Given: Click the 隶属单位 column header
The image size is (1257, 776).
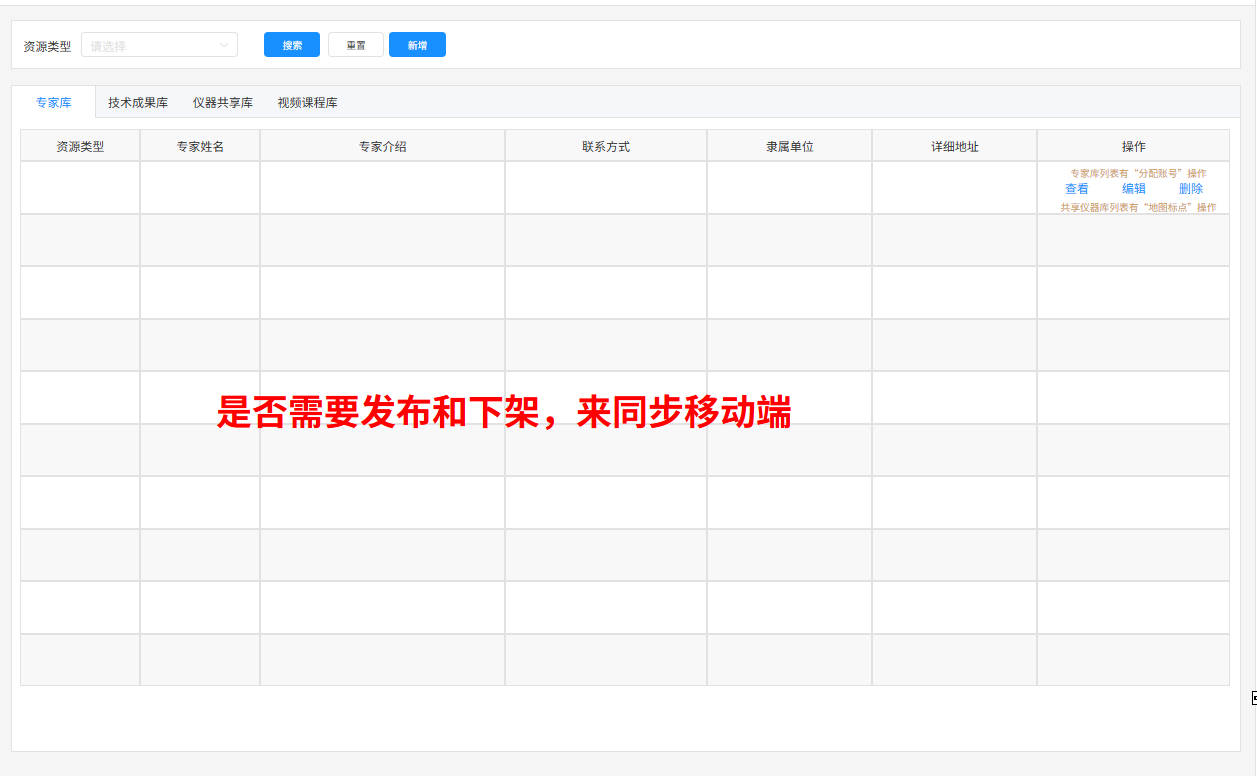Looking at the screenshot, I should 790,146.
